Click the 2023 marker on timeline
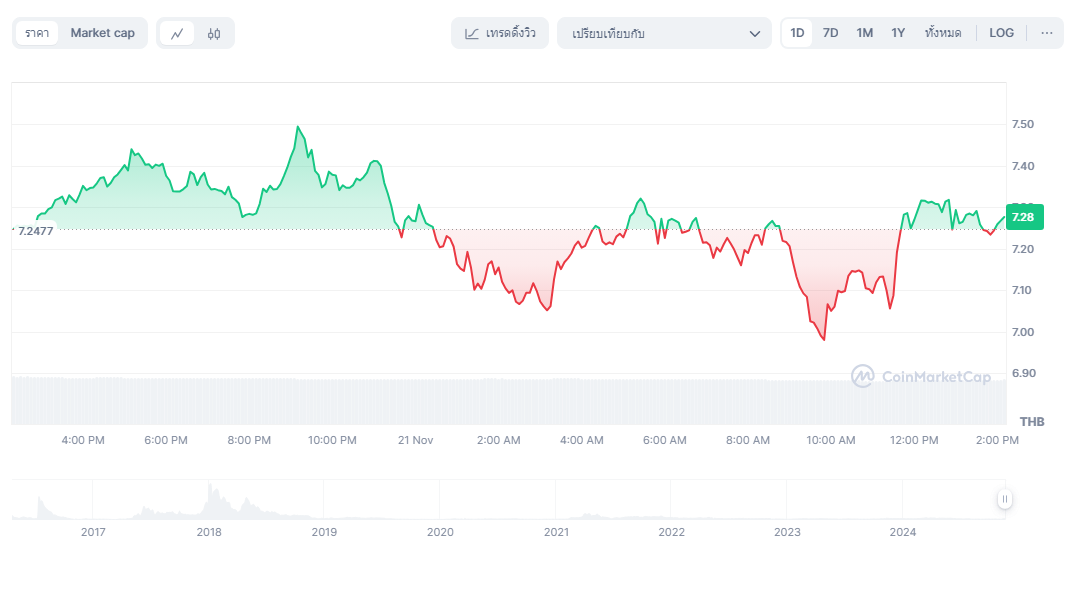The image size is (1073, 595). pos(787,532)
